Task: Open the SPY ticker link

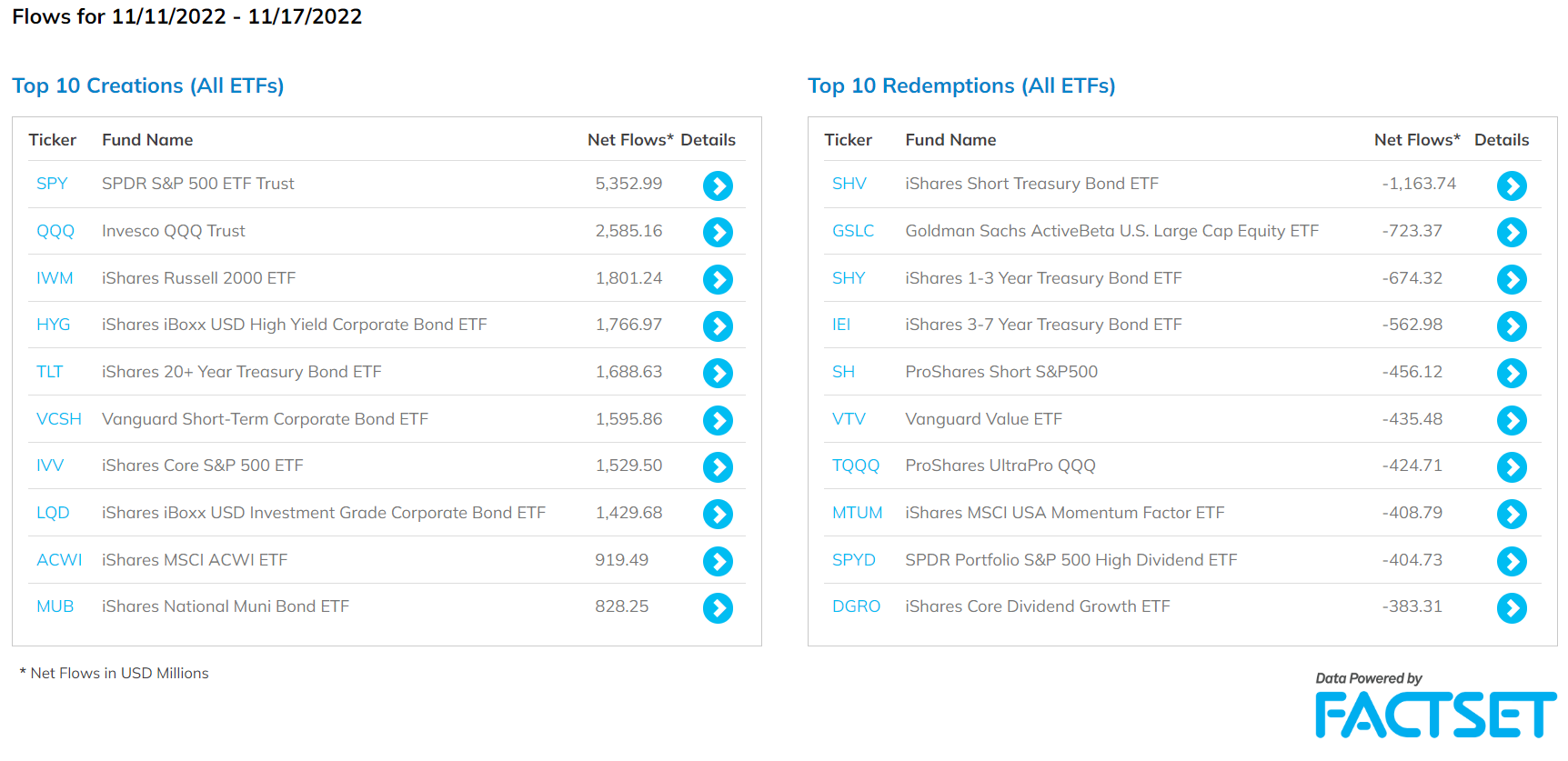Action: [52, 184]
